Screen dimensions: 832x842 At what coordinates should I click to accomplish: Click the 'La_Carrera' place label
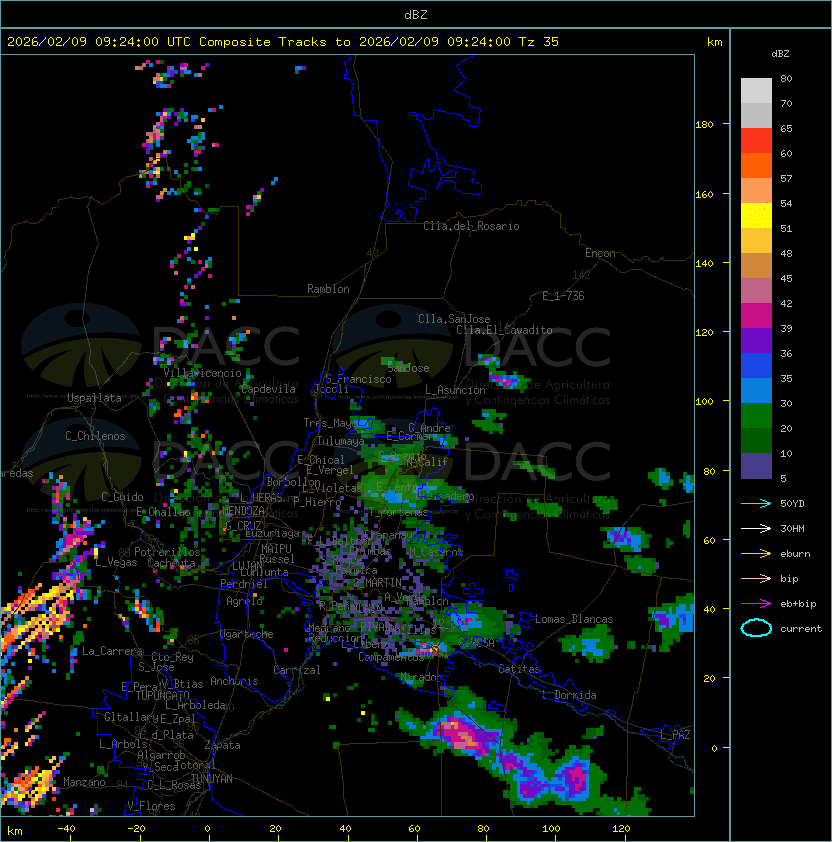pyautogui.click(x=112, y=651)
